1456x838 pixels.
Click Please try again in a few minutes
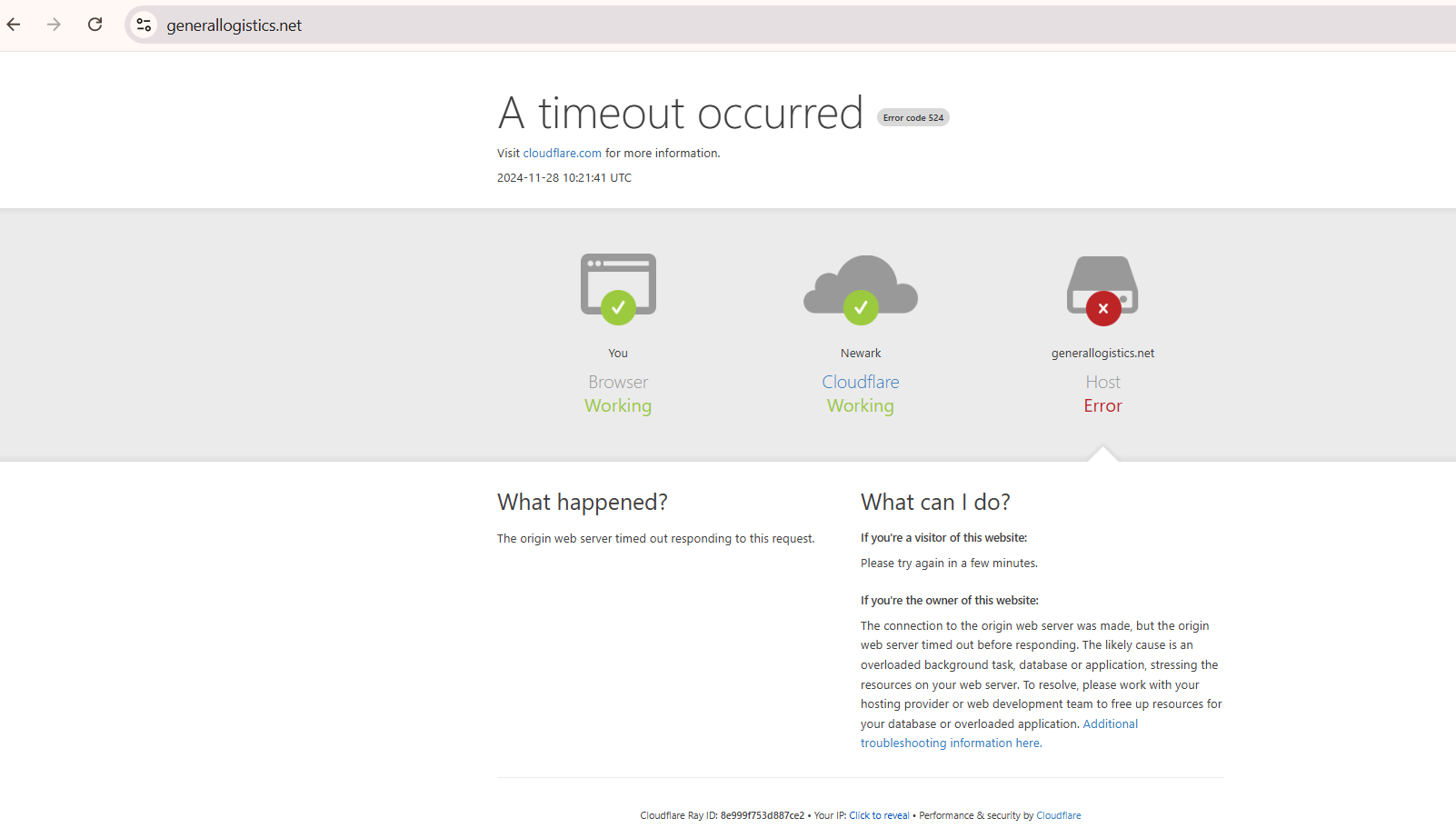tap(949, 564)
